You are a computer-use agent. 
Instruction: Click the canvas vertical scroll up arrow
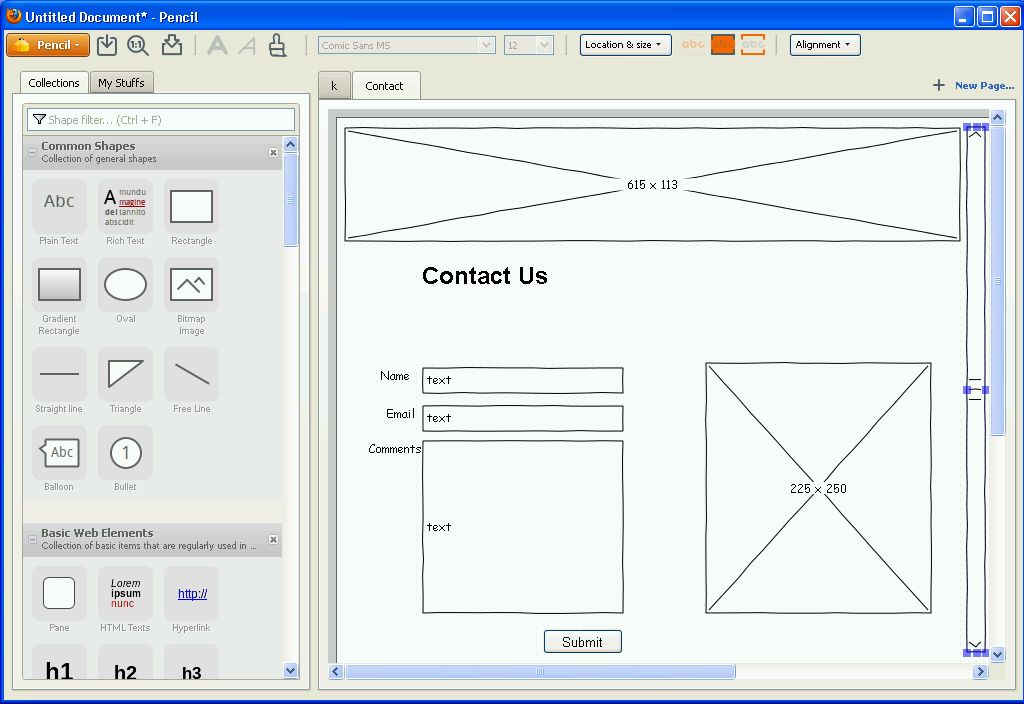click(997, 118)
